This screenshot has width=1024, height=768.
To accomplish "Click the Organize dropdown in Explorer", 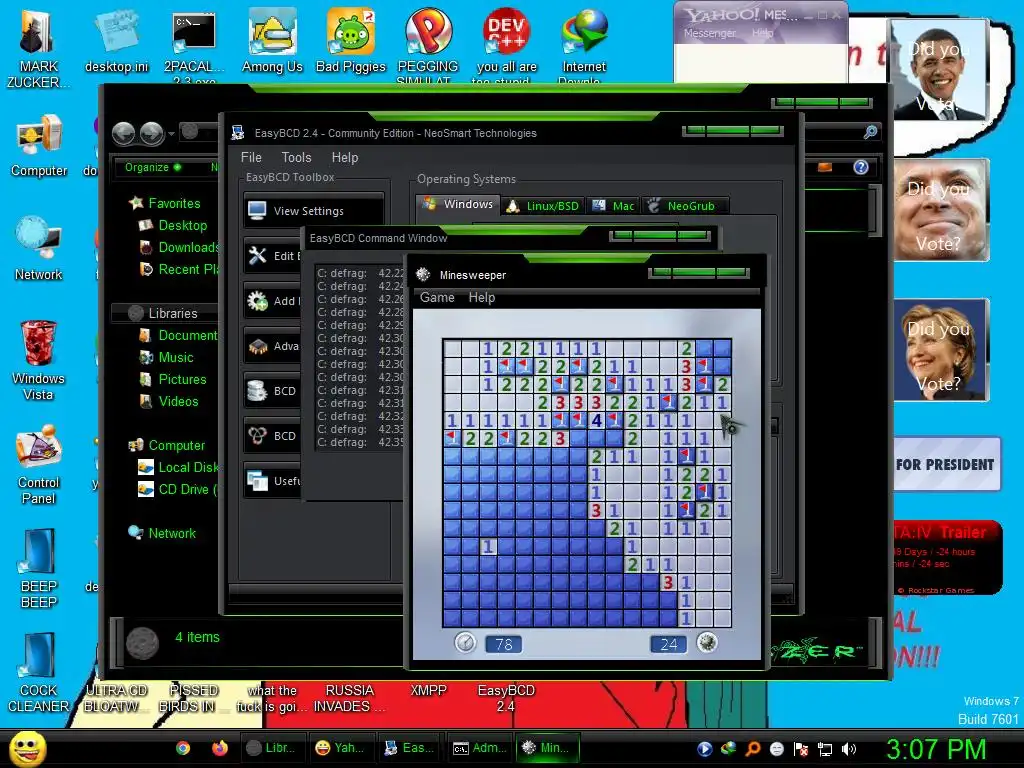I will (153, 167).
